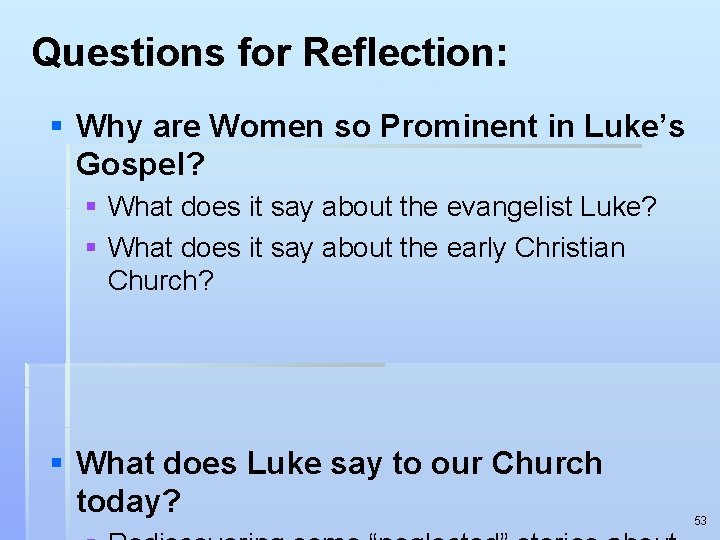Click the word "Questions" in the heading
This screenshot has height=540, width=720.
[x=128, y=52]
